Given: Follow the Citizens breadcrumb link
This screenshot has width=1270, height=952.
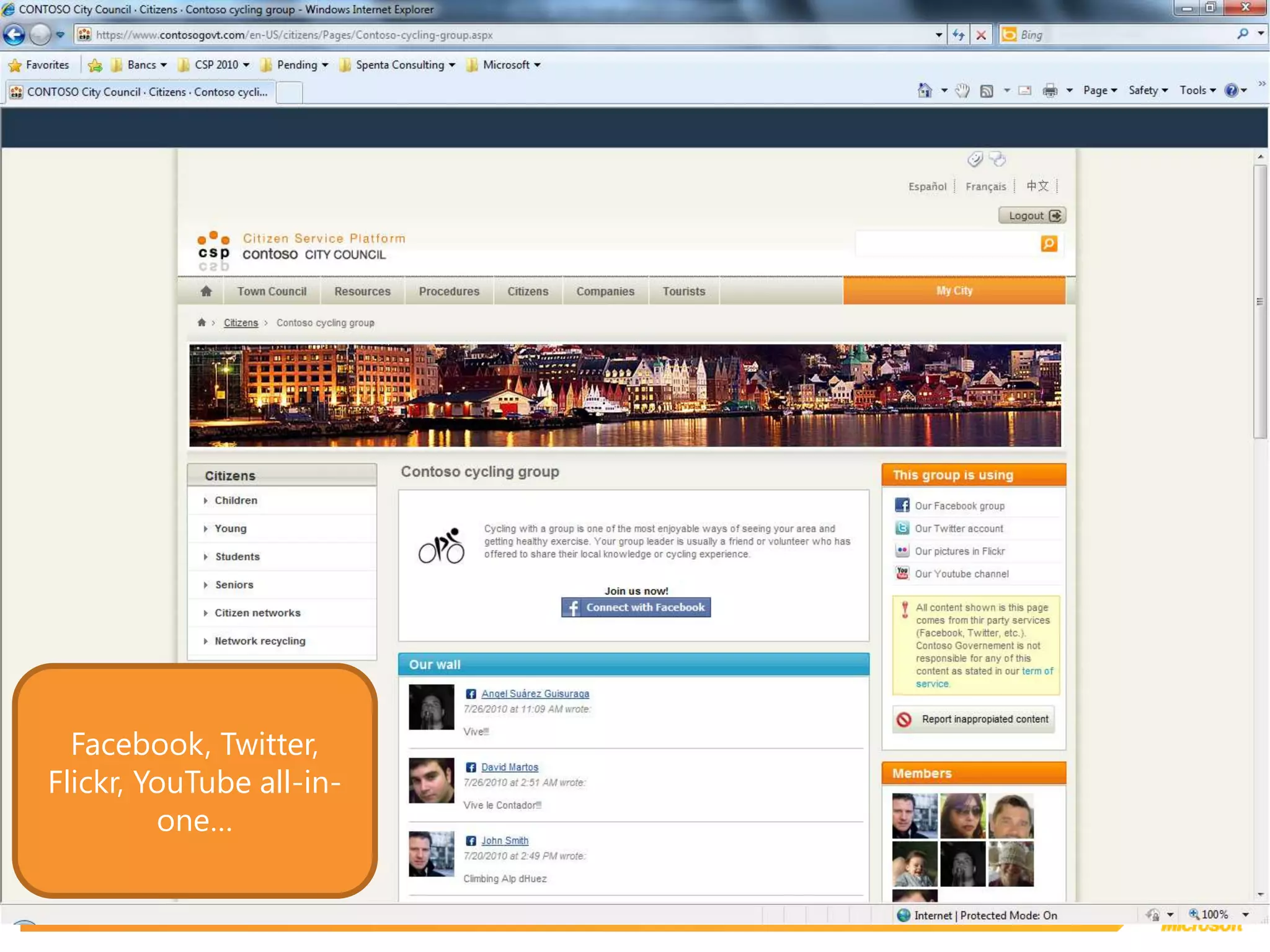Looking at the screenshot, I should [241, 322].
